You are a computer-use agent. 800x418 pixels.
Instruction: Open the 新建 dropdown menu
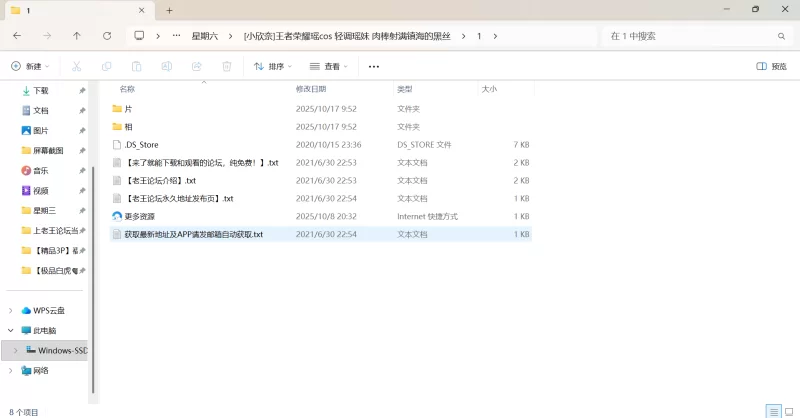click(30, 67)
